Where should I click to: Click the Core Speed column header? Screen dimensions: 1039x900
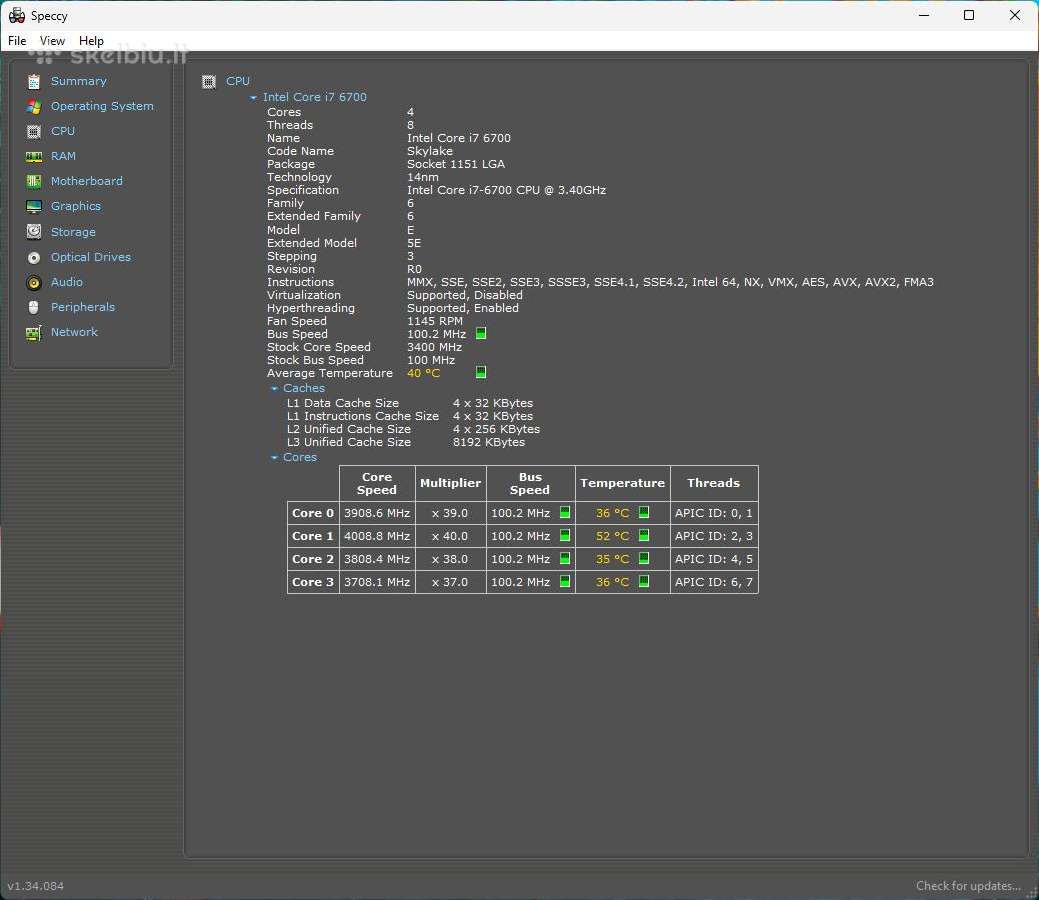coord(377,483)
